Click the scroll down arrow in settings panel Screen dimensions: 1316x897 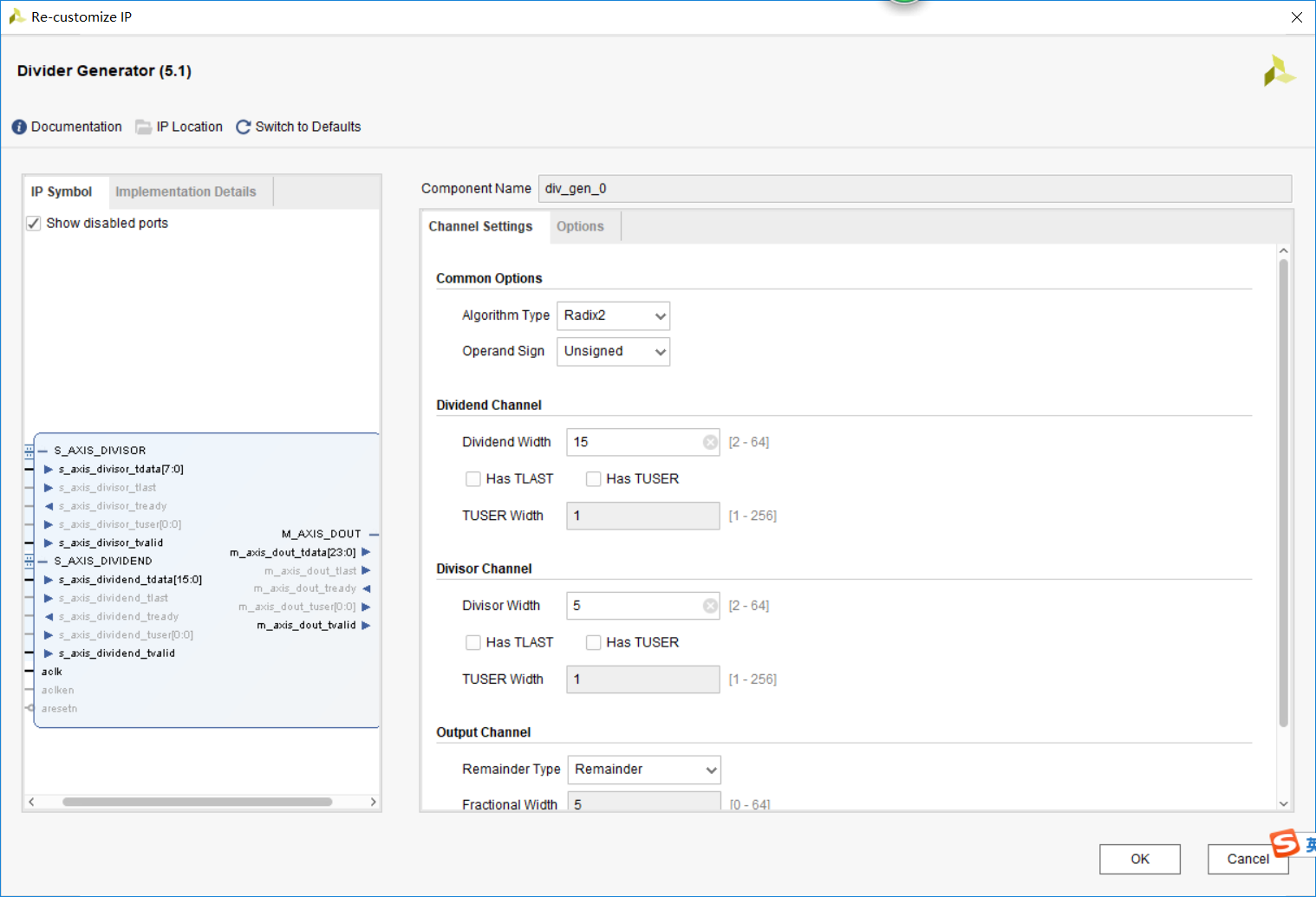(x=1284, y=804)
